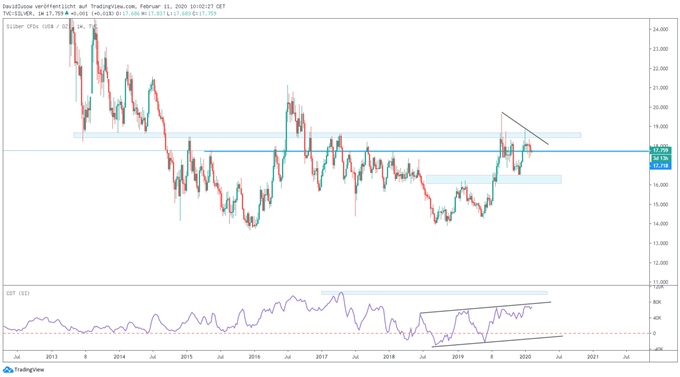The image size is (680, 377).
Task: Click the TradingView text at bottom left
Action: (29, 370)
